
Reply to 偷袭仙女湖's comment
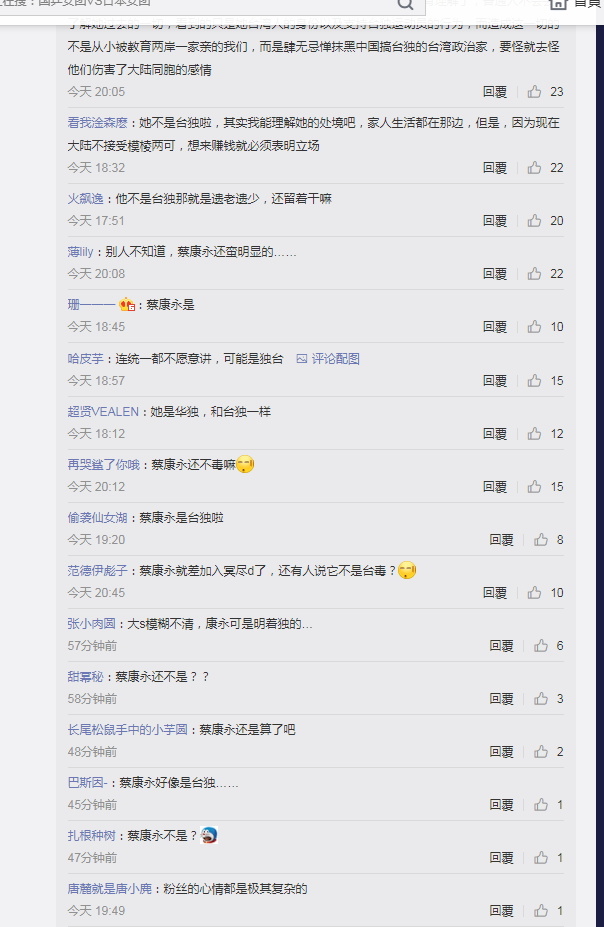pos(501,540)
